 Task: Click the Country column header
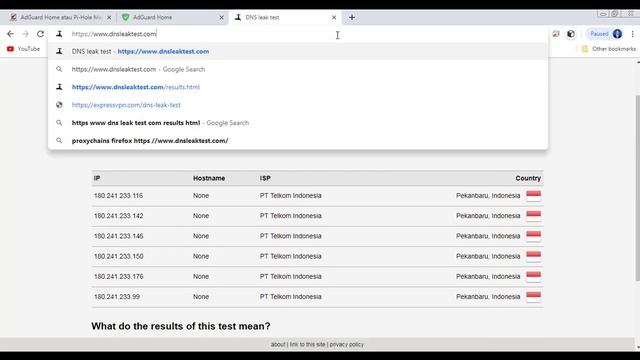point(528,178)
